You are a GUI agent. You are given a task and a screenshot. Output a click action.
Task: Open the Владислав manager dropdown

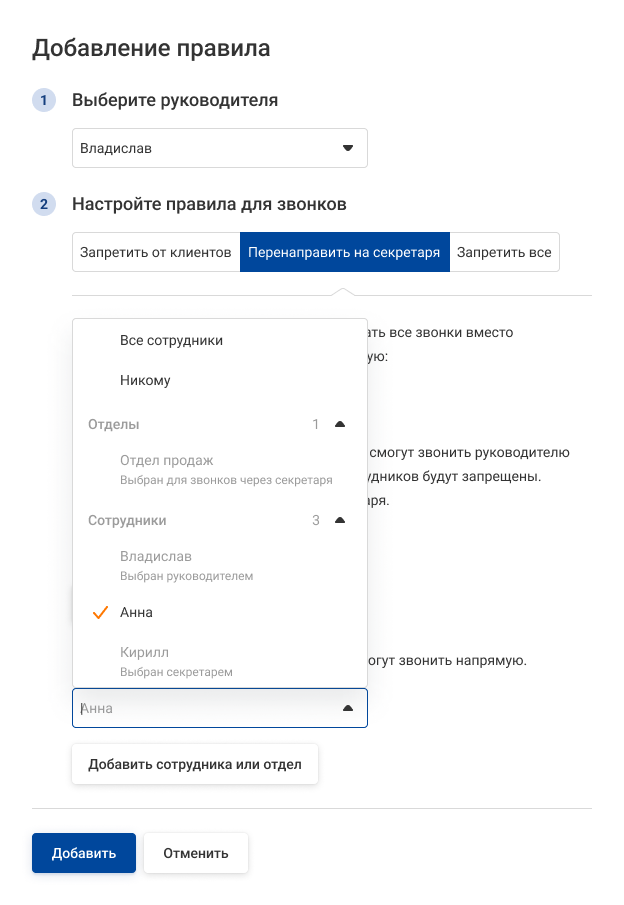(219, 148)
